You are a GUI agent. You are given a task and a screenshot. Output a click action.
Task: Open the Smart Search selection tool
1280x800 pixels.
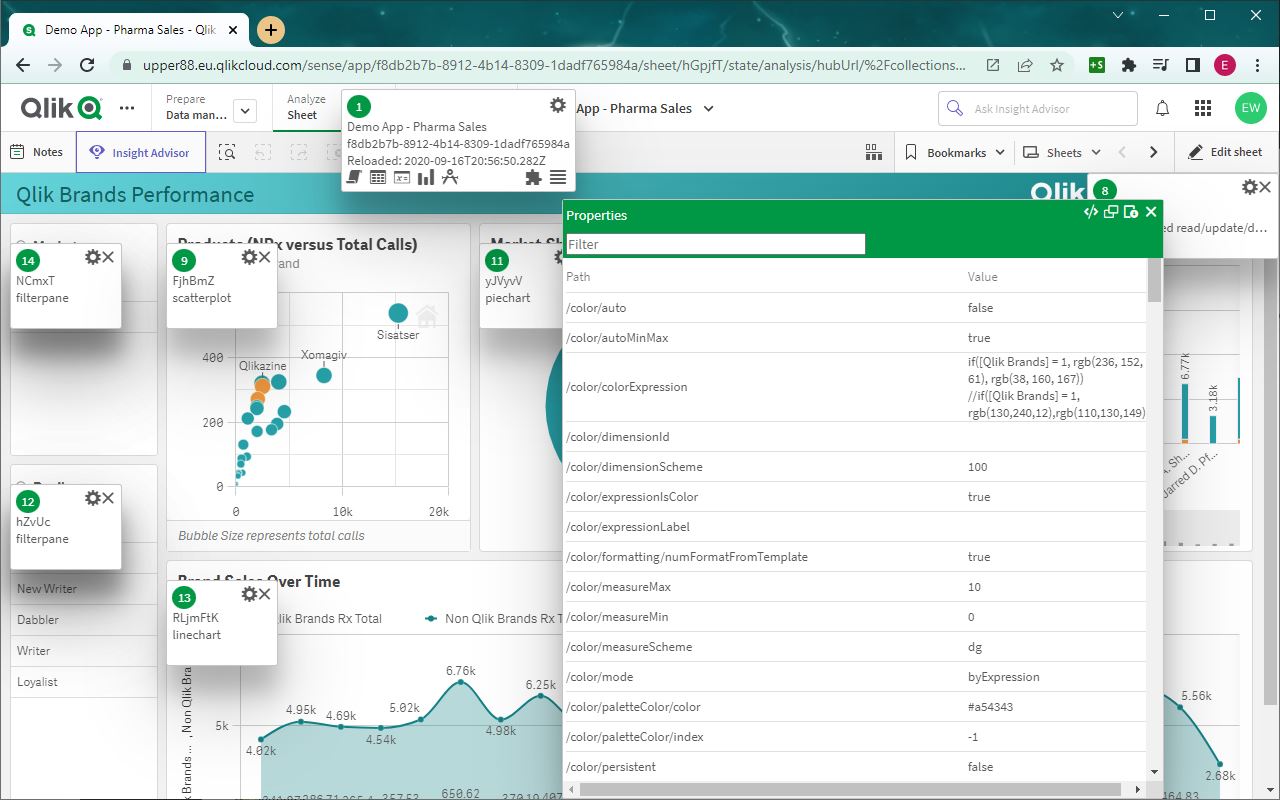[228, 152]
